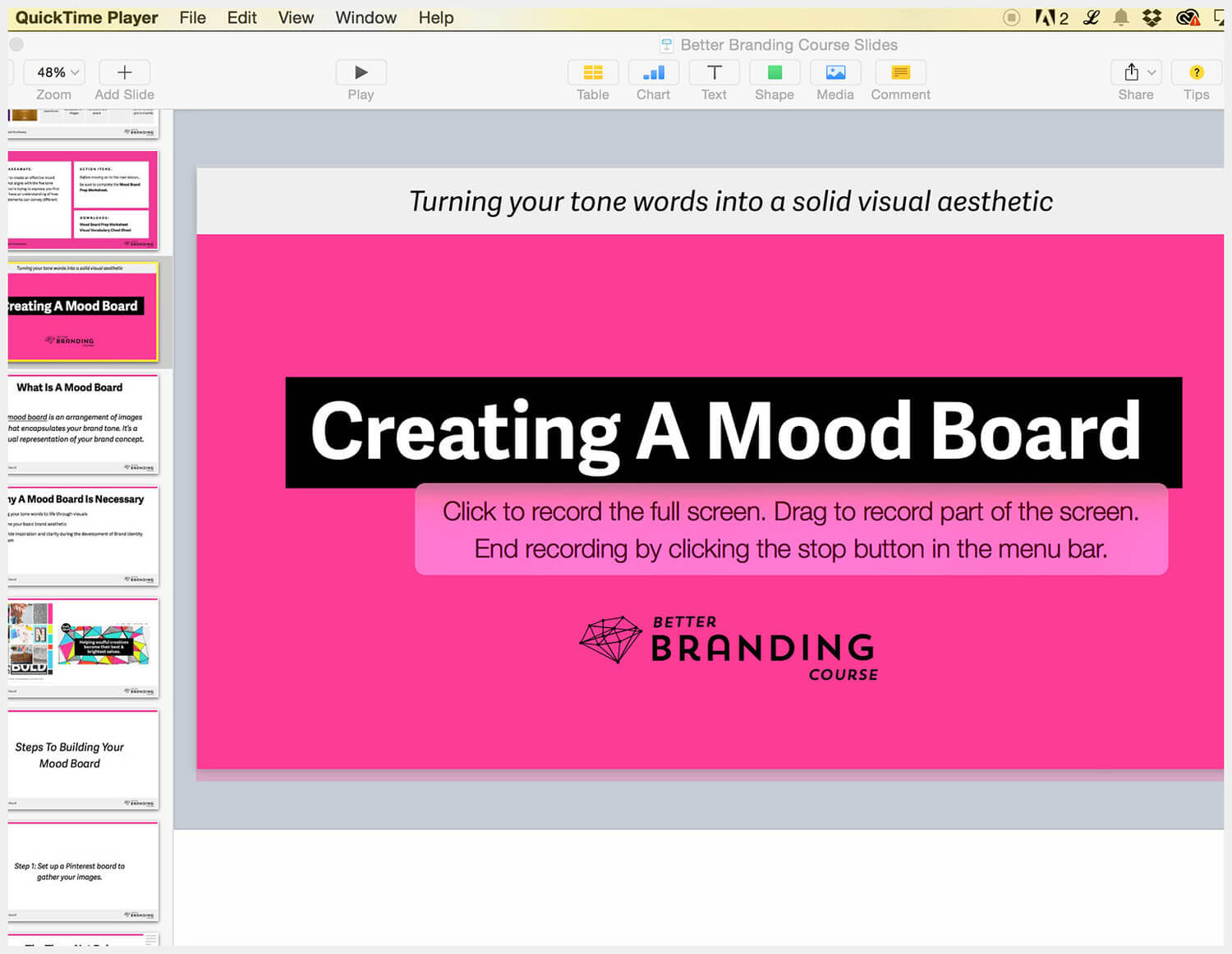Screen dimensions: 1232x954
Task: Add a Comment note
Action: 900,73
